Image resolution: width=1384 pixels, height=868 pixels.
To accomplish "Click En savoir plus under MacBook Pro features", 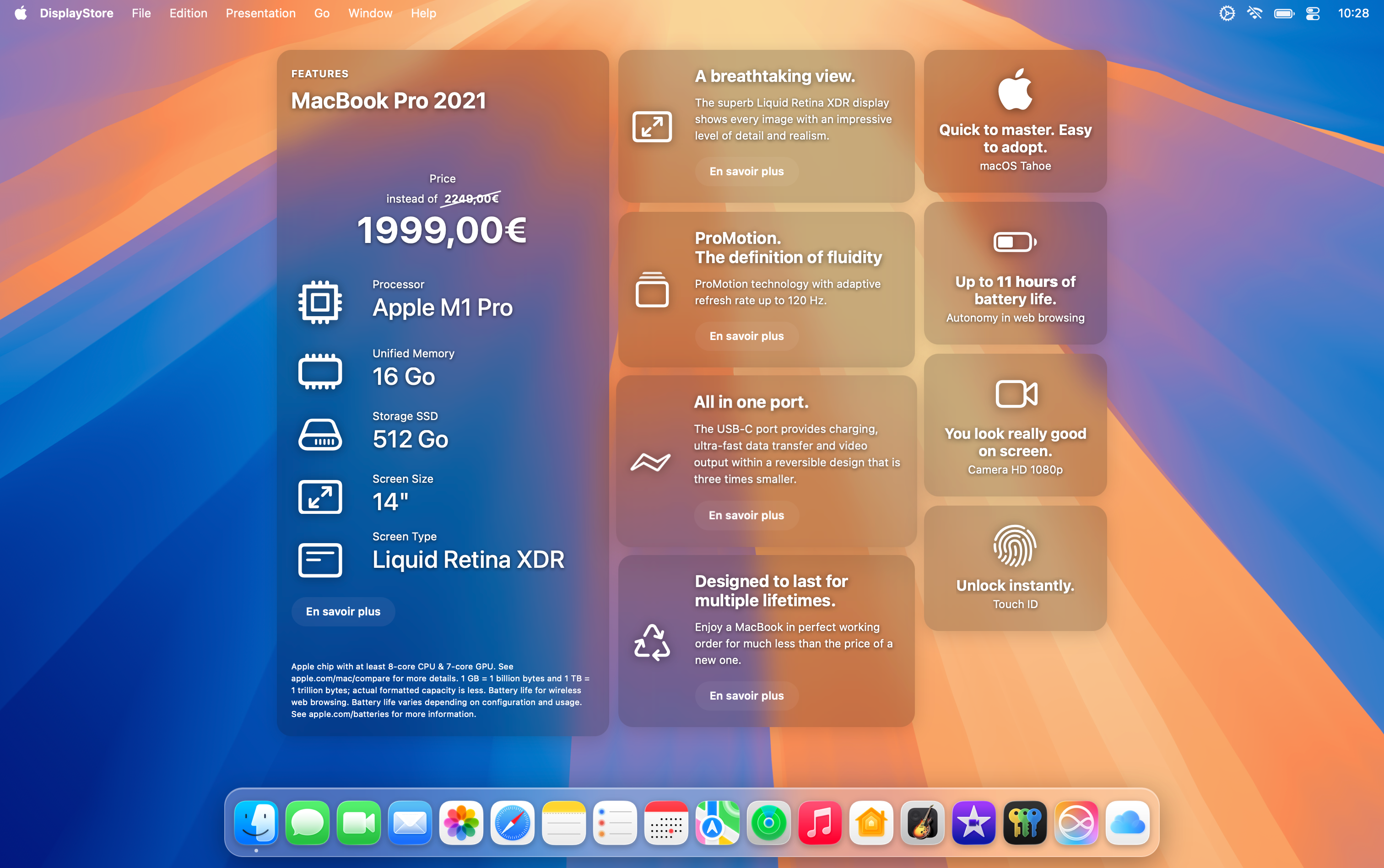I will (x=343, y=611).
